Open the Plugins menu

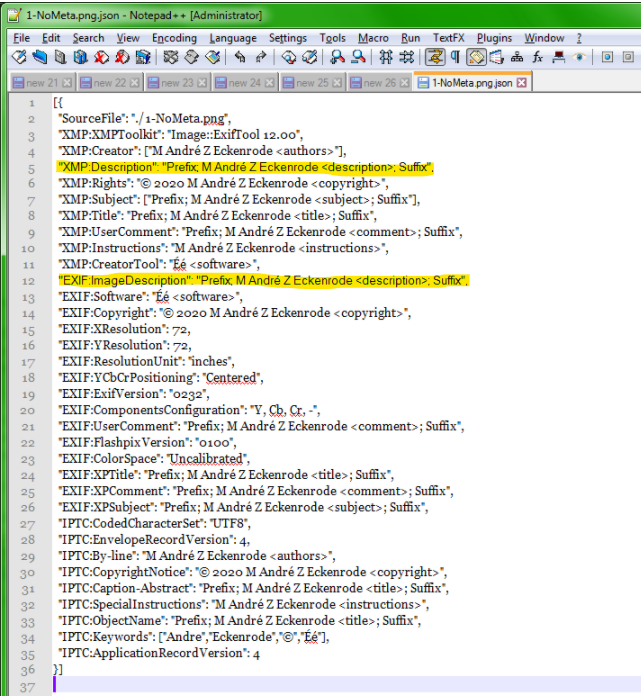pos(494,38)
